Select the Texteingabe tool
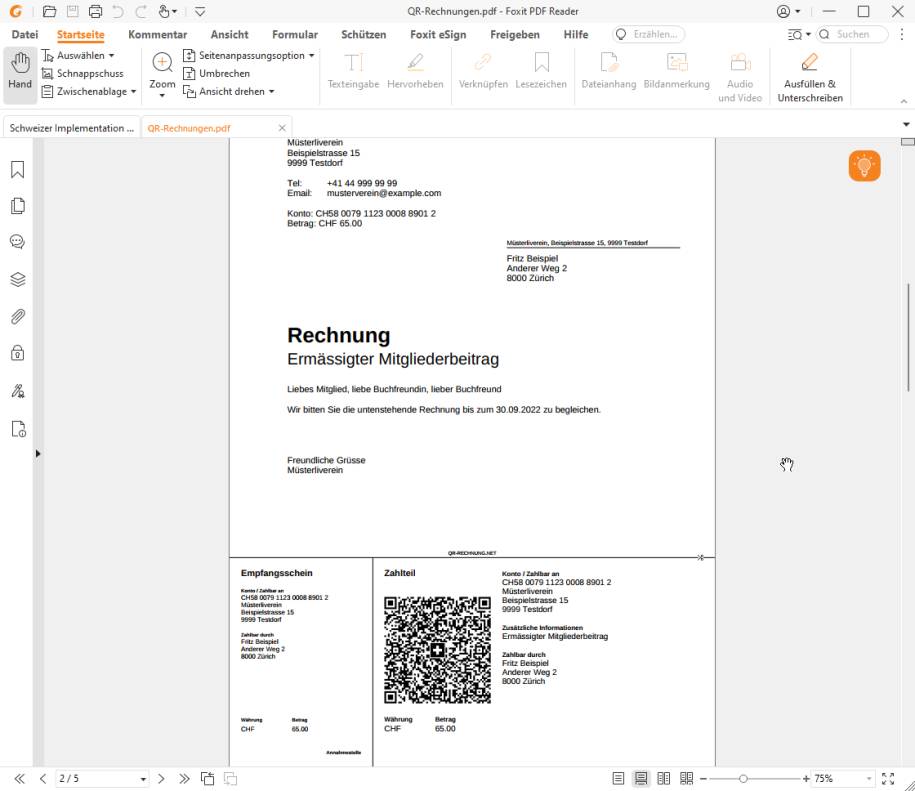 pos(352,70)
